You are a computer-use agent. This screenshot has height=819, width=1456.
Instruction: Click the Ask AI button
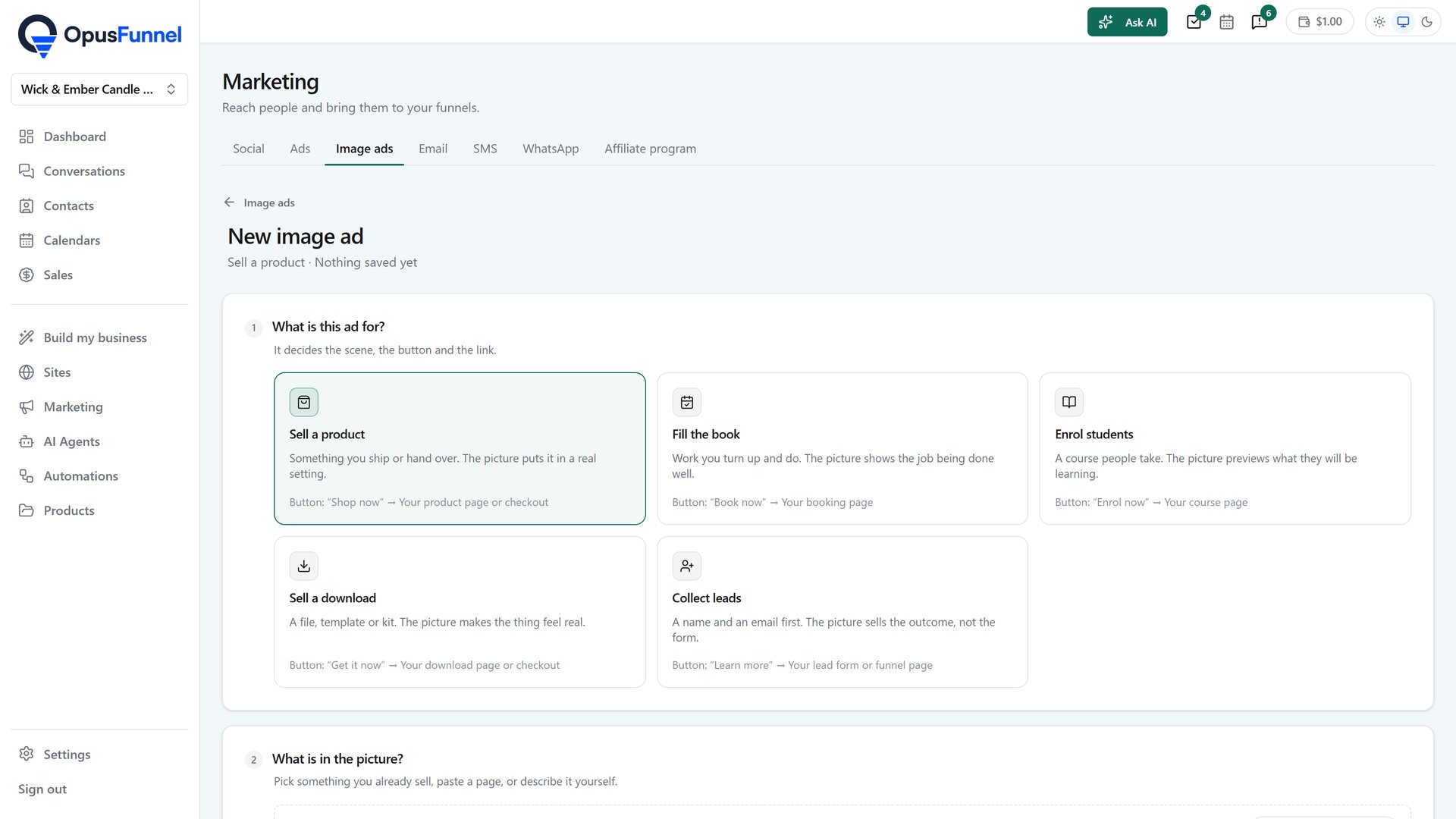pyautogui.click(x=1127, y=22)
